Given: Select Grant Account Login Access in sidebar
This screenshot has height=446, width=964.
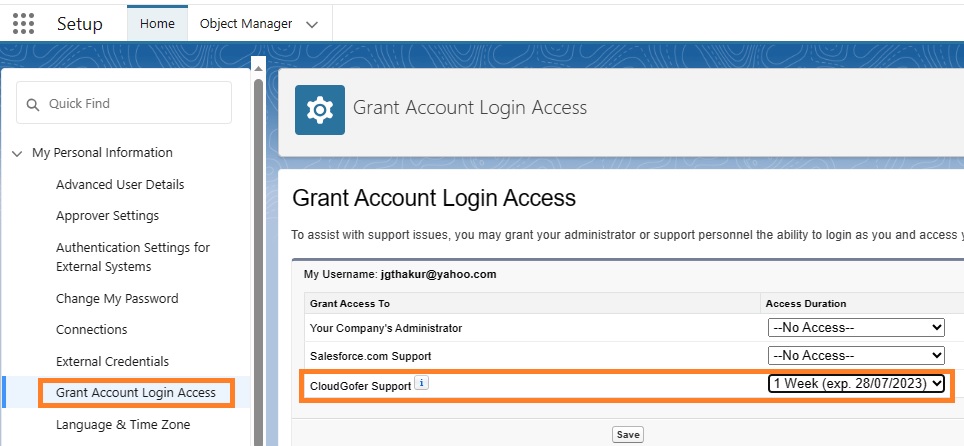Looking at the screenshot, I should coord(136,392).
